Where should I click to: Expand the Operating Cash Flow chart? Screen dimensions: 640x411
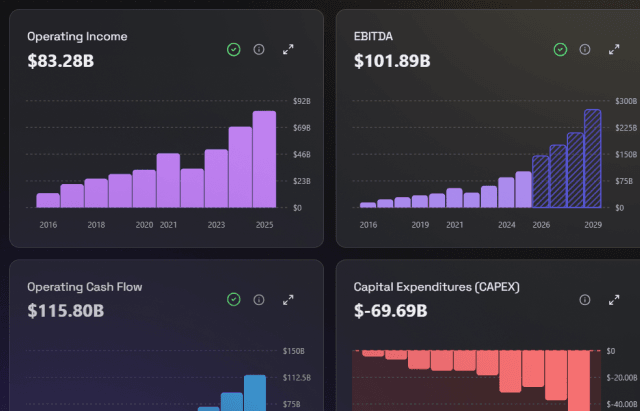tap(288, 300)
